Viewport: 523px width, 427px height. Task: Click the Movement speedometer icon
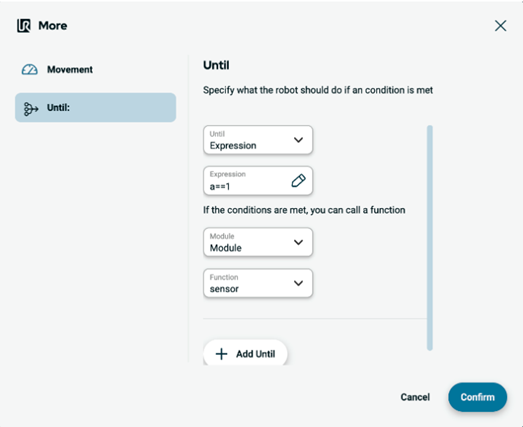(x=30, y=69)
